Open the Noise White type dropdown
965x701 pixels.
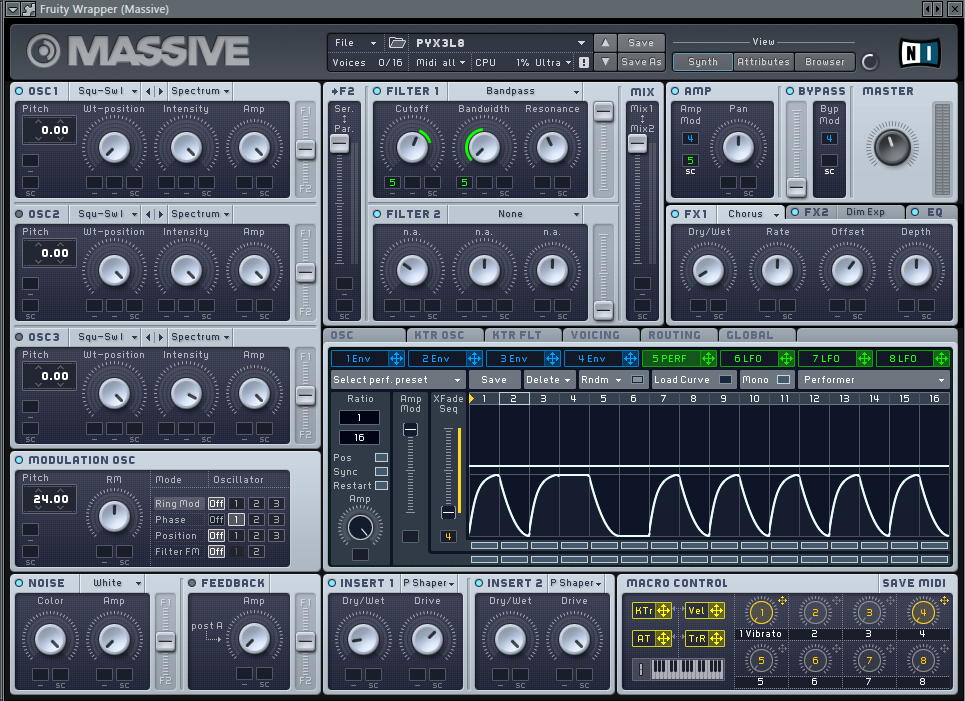[113, 583]
